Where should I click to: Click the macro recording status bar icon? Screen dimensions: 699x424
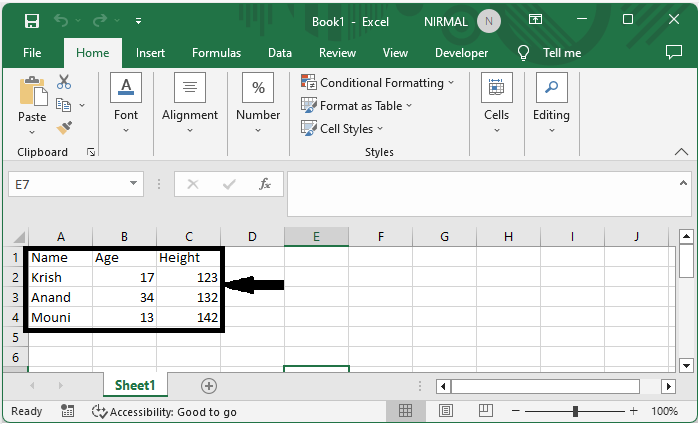tap(68, 411)
